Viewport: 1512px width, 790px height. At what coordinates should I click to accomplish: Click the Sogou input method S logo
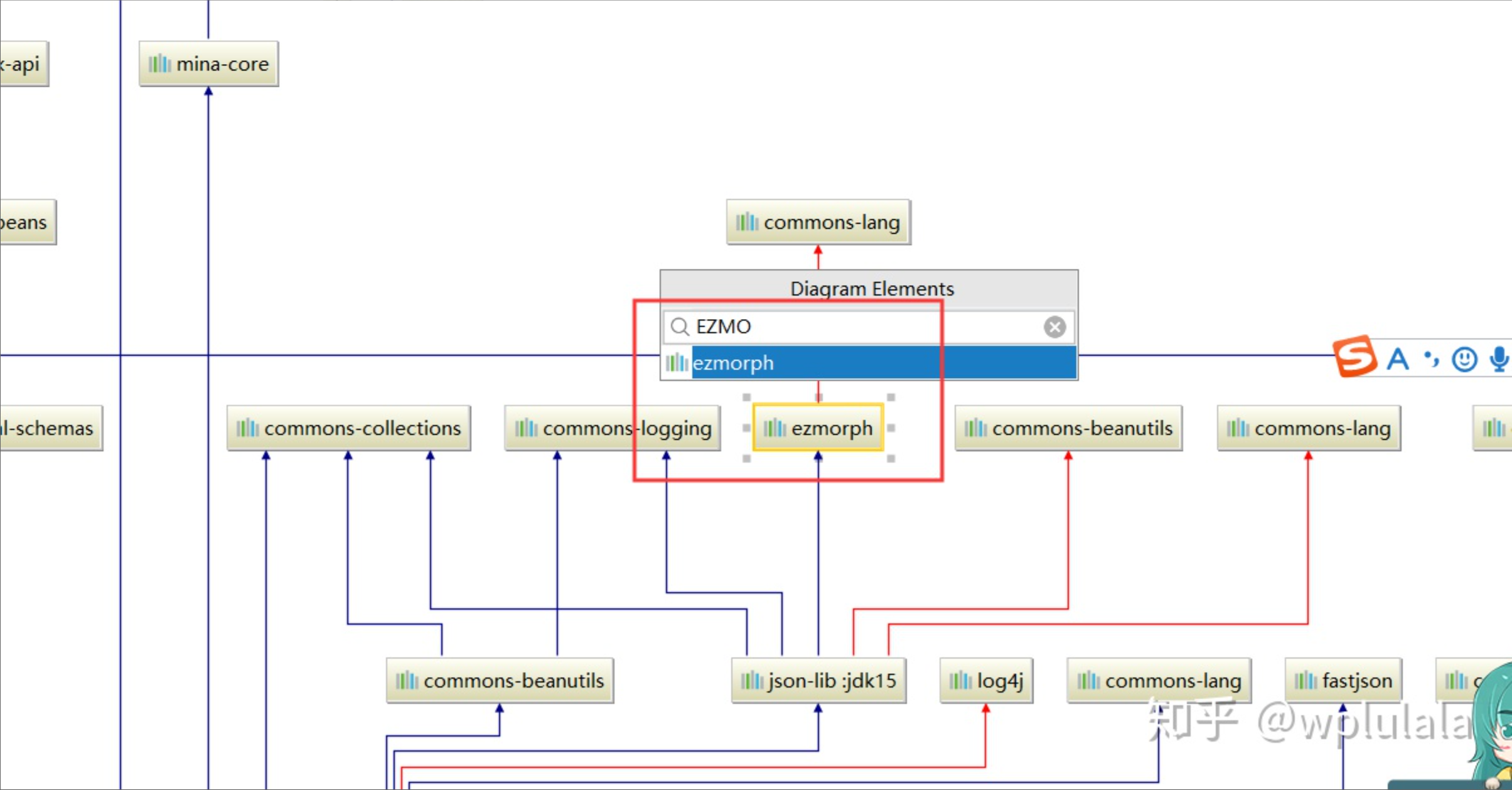pyautogui.click(x=1354, y=356)
